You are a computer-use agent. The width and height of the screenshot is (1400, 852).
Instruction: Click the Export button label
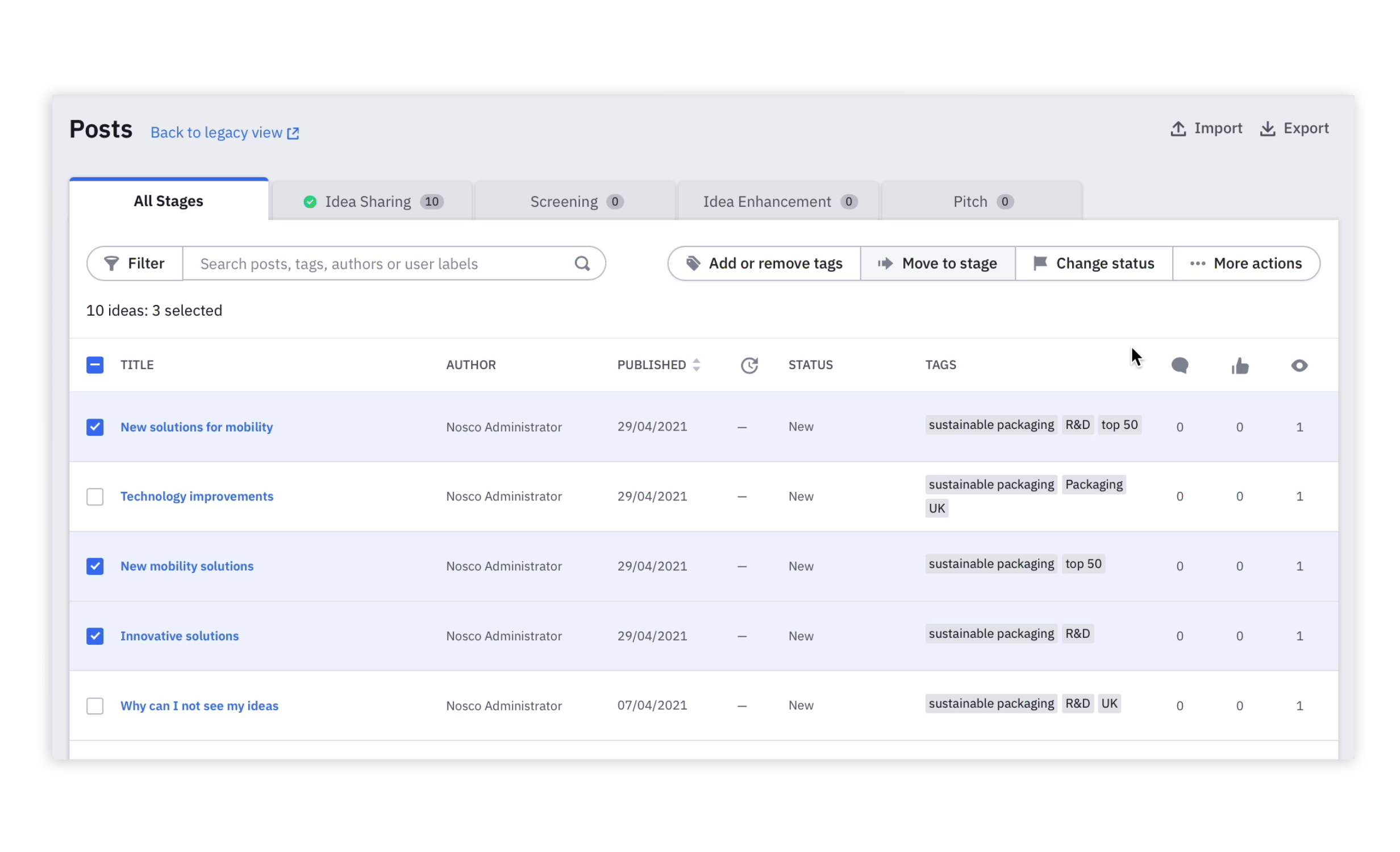(x=1306, y=128)
